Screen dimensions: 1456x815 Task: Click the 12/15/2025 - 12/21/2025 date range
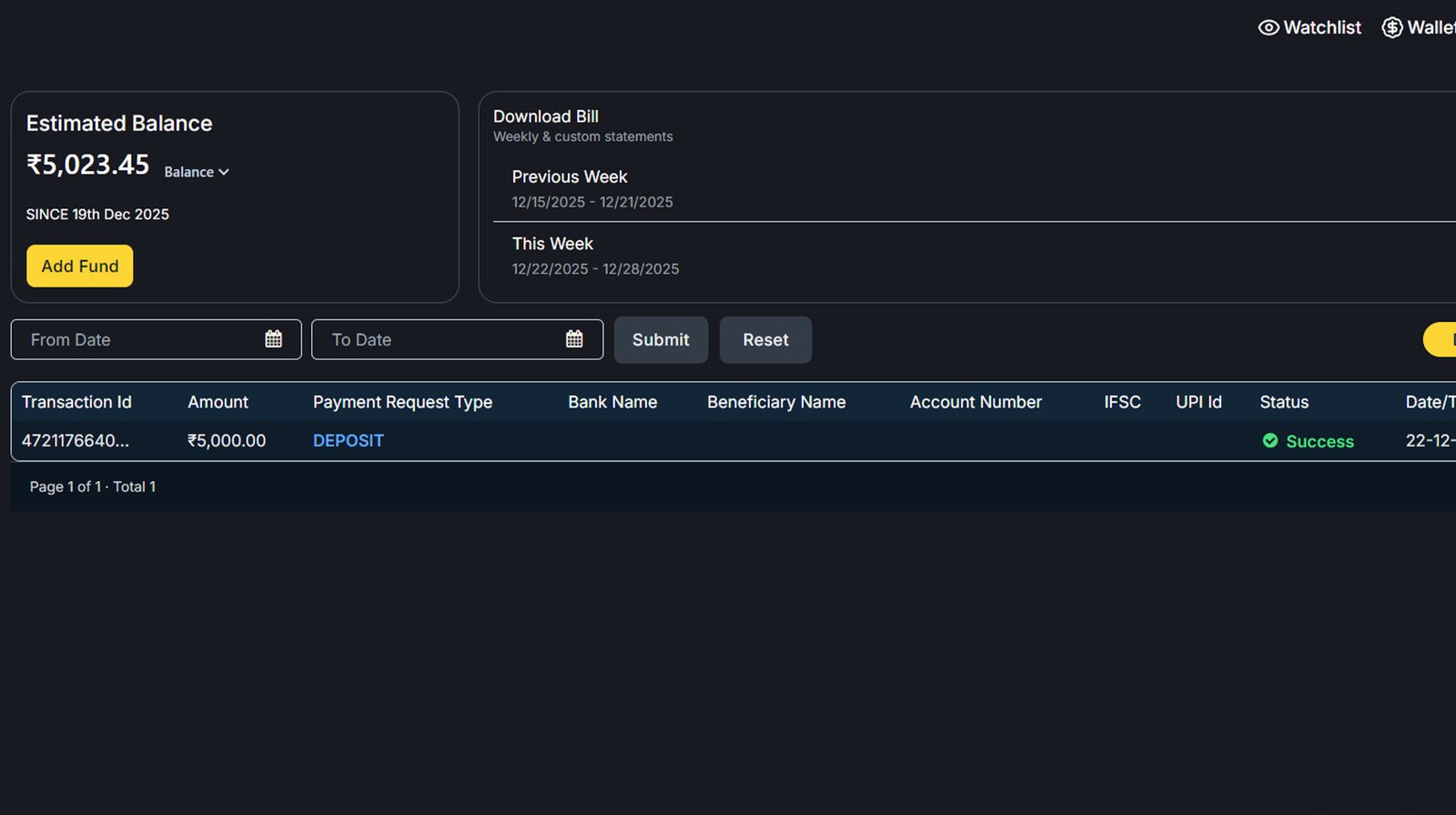point(592,202)
